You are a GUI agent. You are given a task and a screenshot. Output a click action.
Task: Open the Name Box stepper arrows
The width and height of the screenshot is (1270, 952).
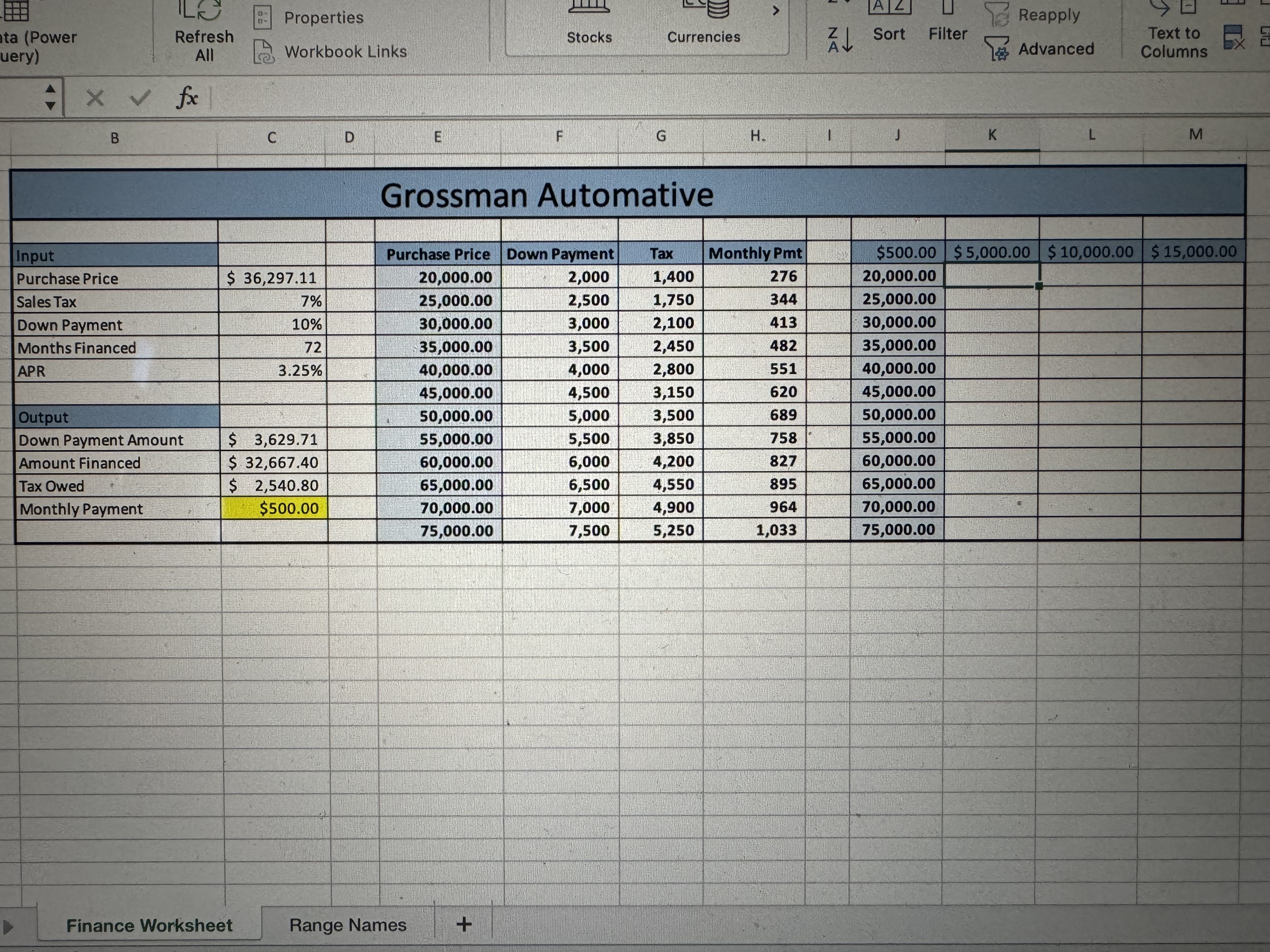pyautogui.click(x=50, y=98)
